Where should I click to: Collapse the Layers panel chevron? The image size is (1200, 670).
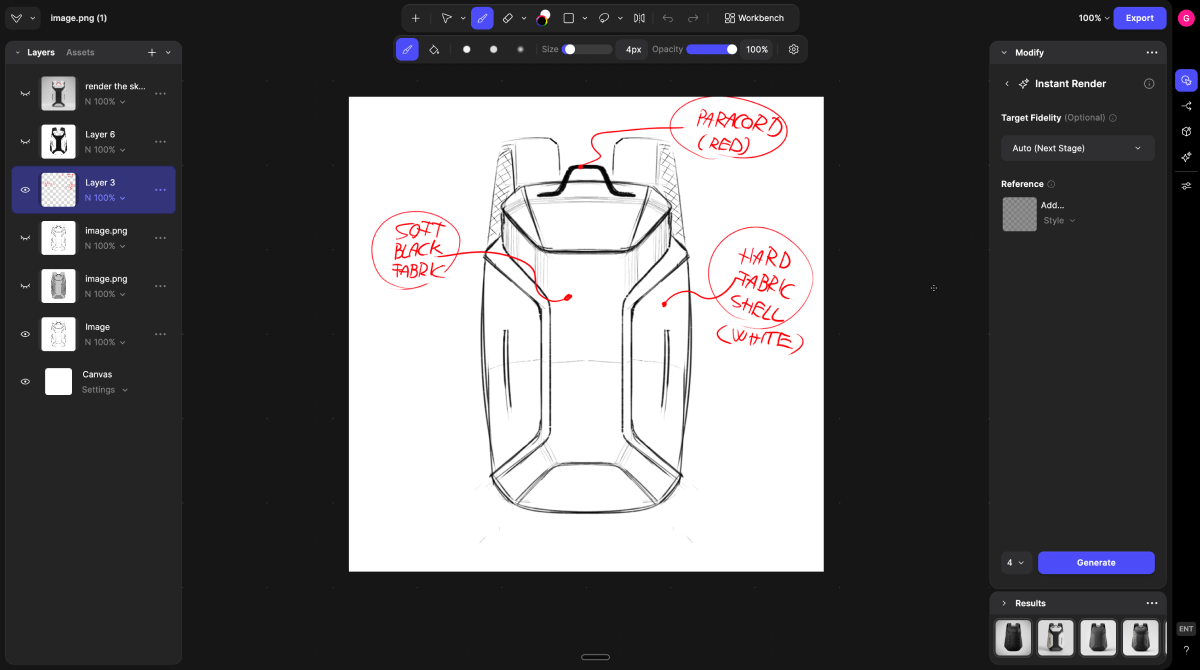tap(17, 52)
